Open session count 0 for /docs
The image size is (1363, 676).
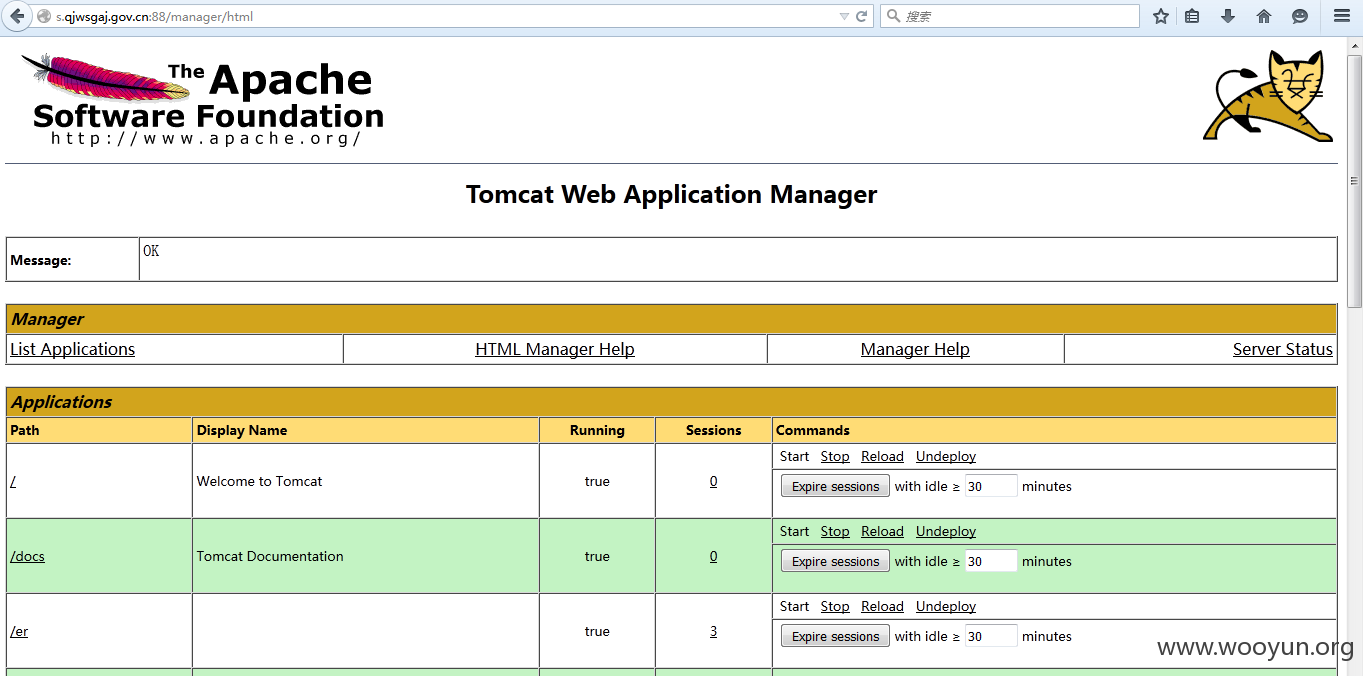[x=713, y=556]
